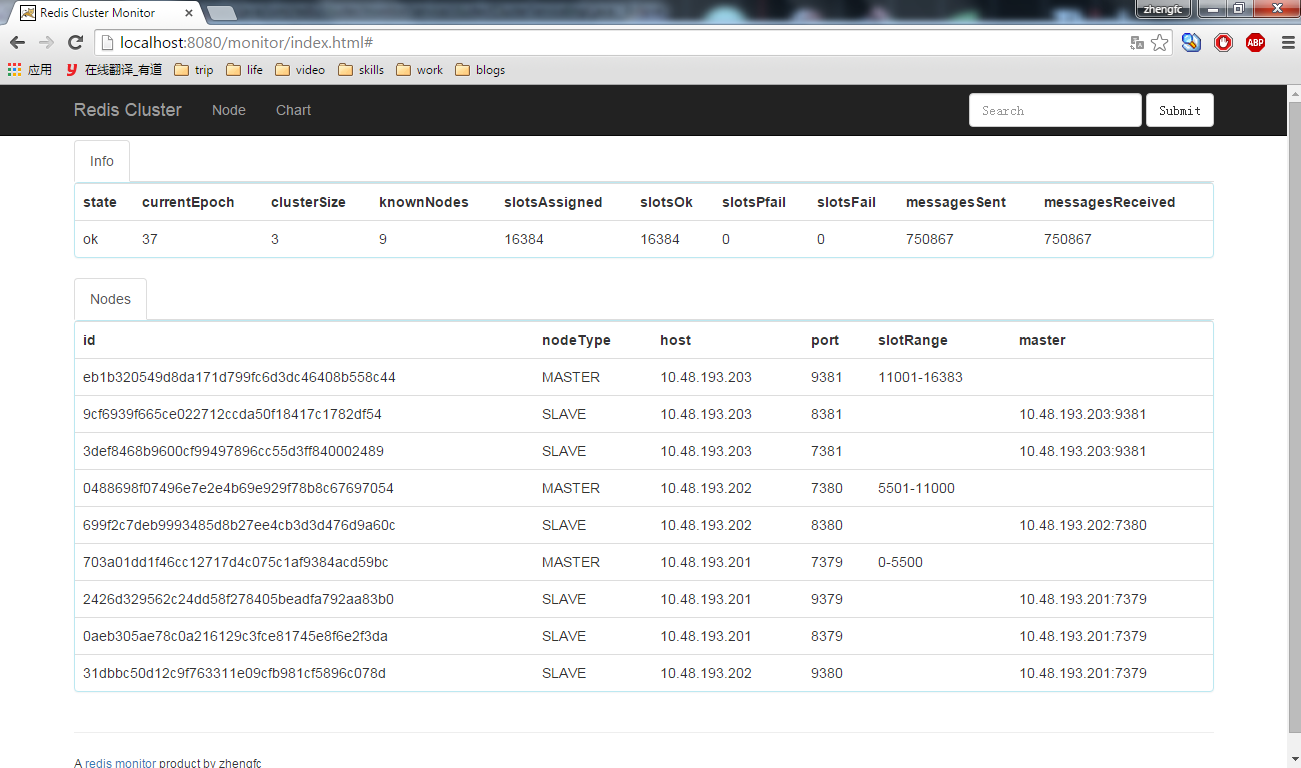Reload the page with refresh icon
Viewport: 1301px width, 768px height.
click(75, 42)
